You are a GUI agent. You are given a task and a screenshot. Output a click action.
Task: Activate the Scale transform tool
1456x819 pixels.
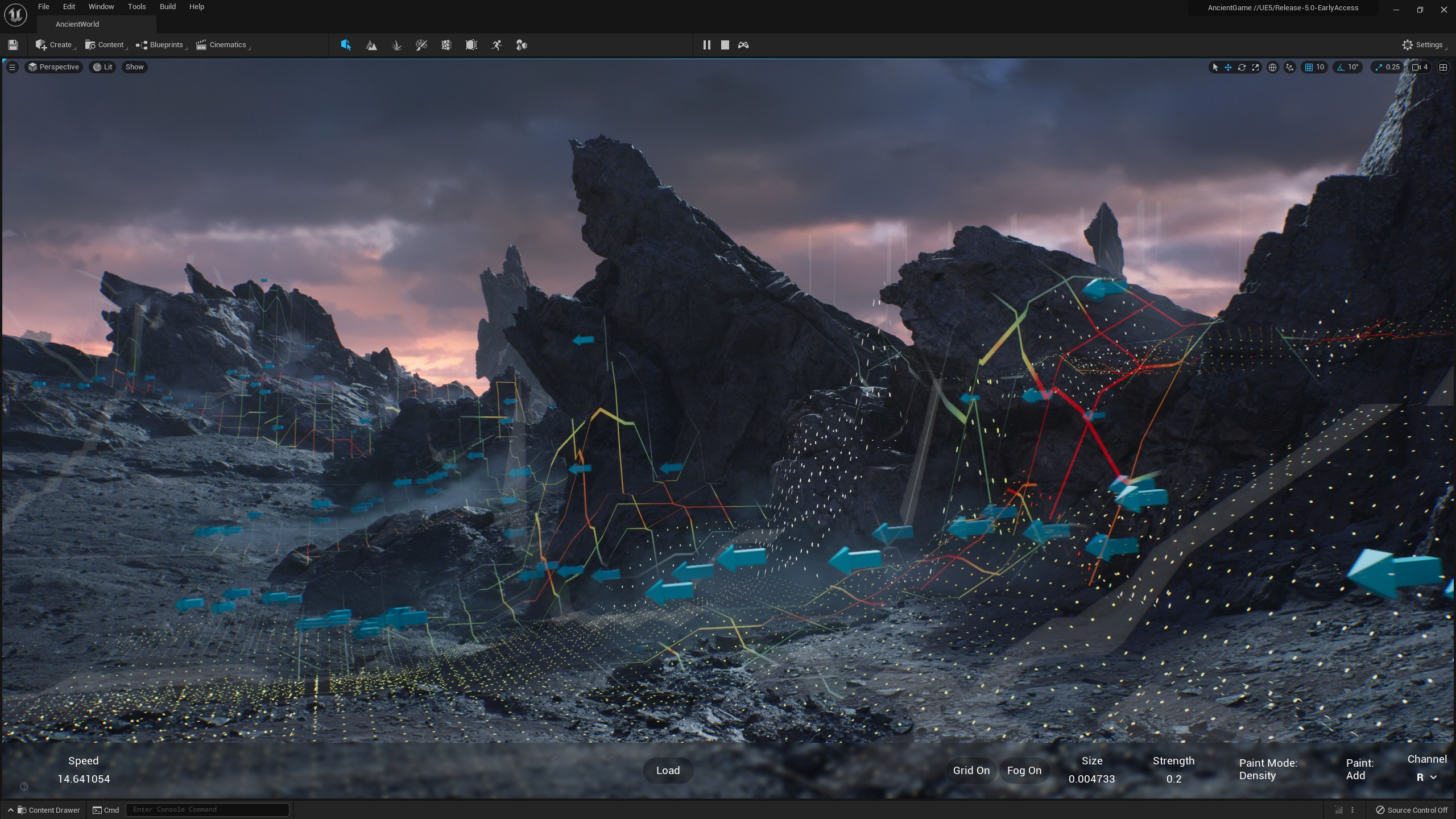pyautogui.click(x=1256, y=67)
